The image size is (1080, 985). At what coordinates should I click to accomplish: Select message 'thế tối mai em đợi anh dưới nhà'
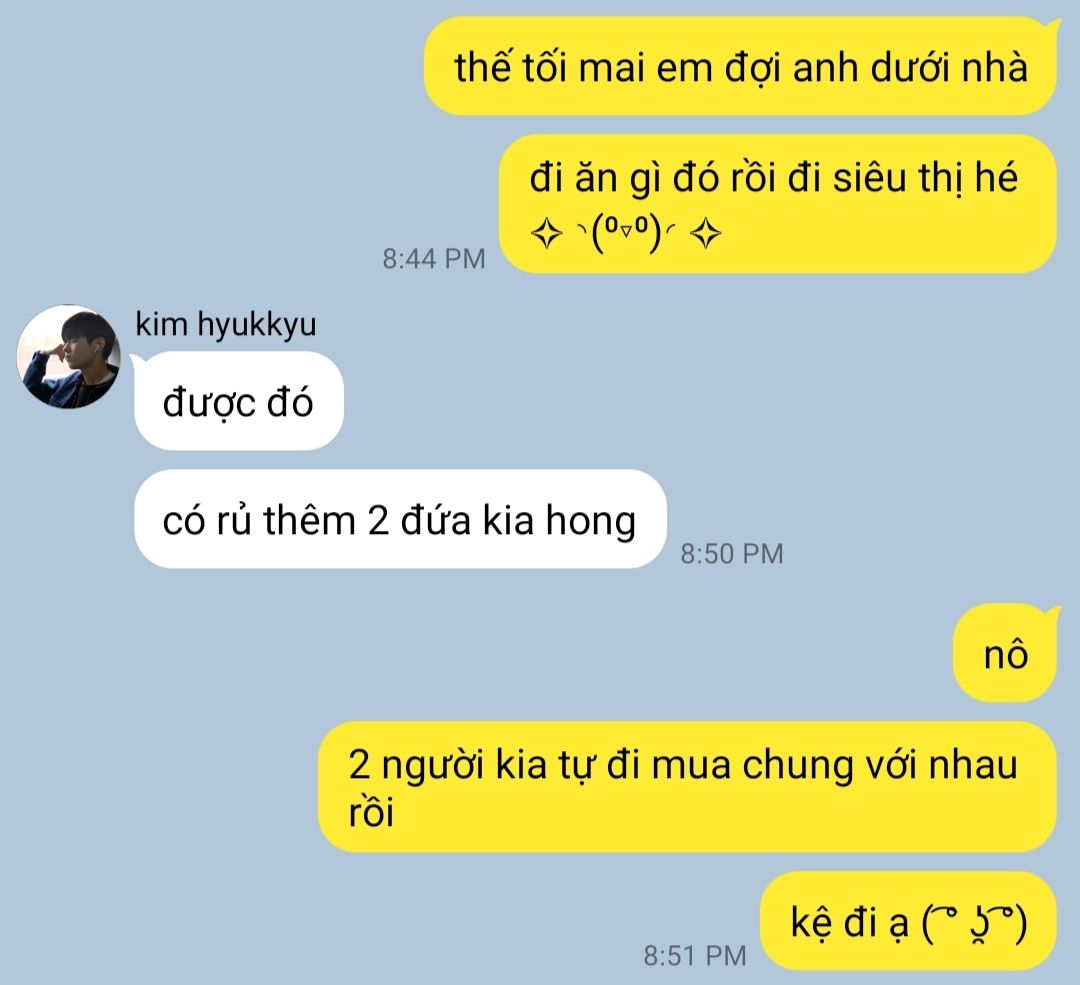click(x=741, y=66)
